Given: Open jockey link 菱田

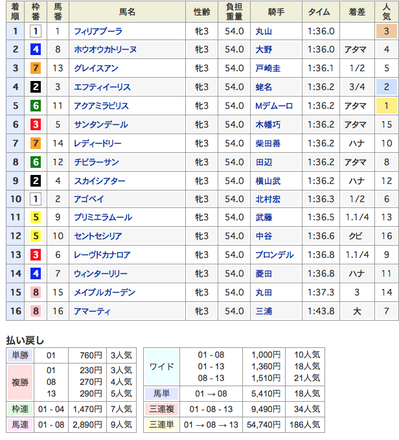Looking at the screenshot, I should click(264, 274).
